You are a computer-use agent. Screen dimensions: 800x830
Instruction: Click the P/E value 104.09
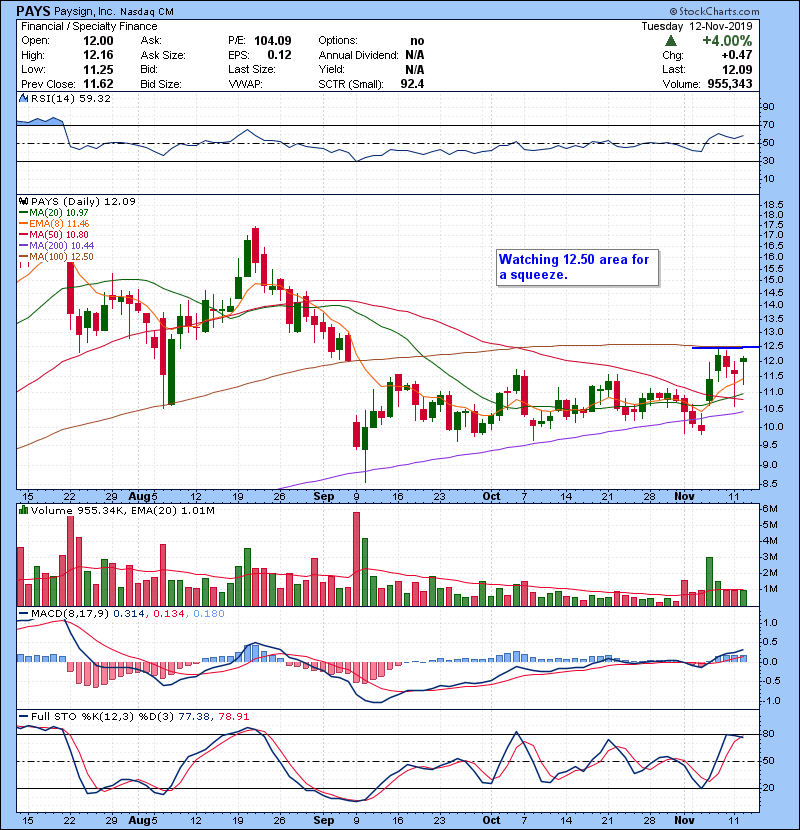273,41
